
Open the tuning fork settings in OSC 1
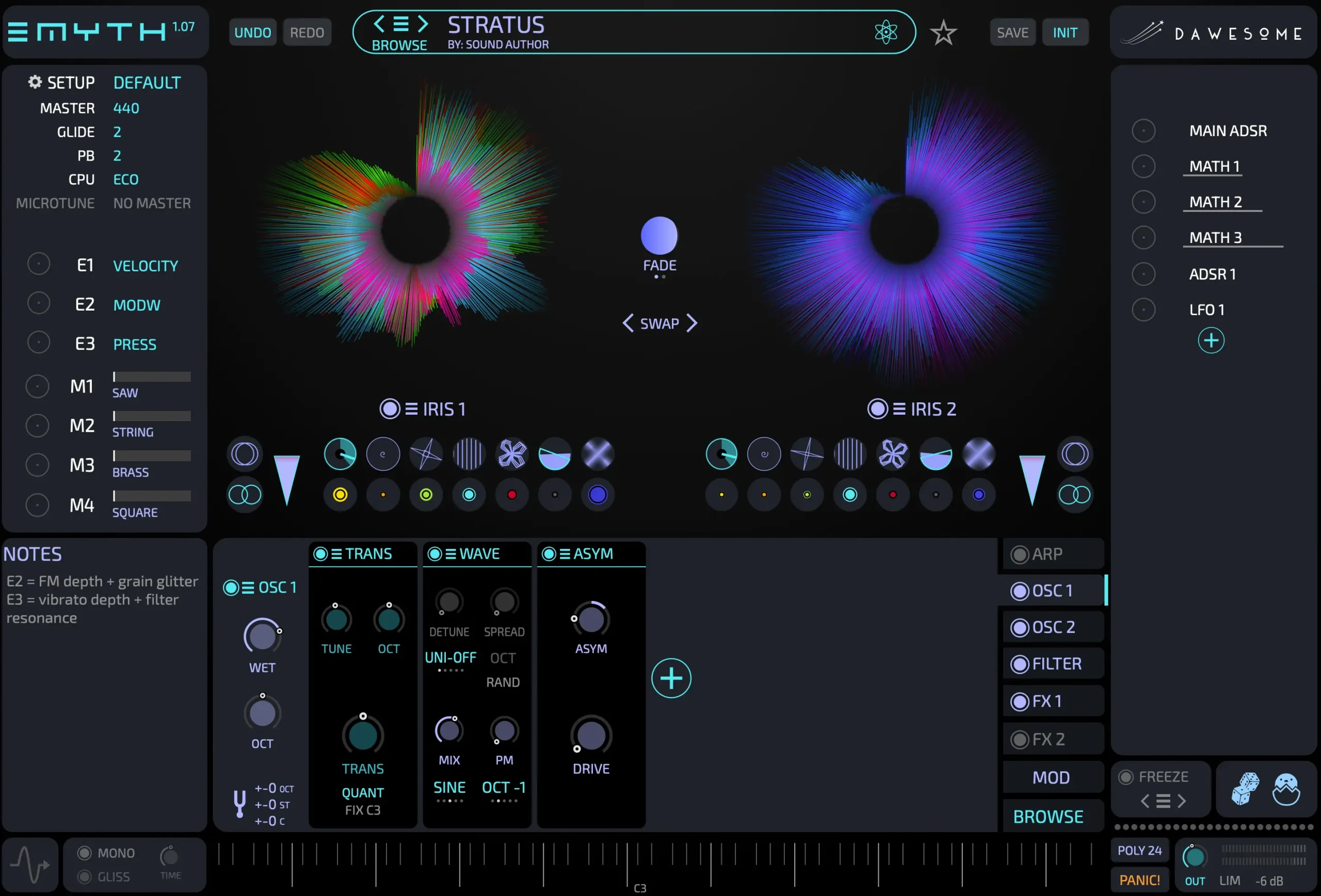tap(239, 803)
